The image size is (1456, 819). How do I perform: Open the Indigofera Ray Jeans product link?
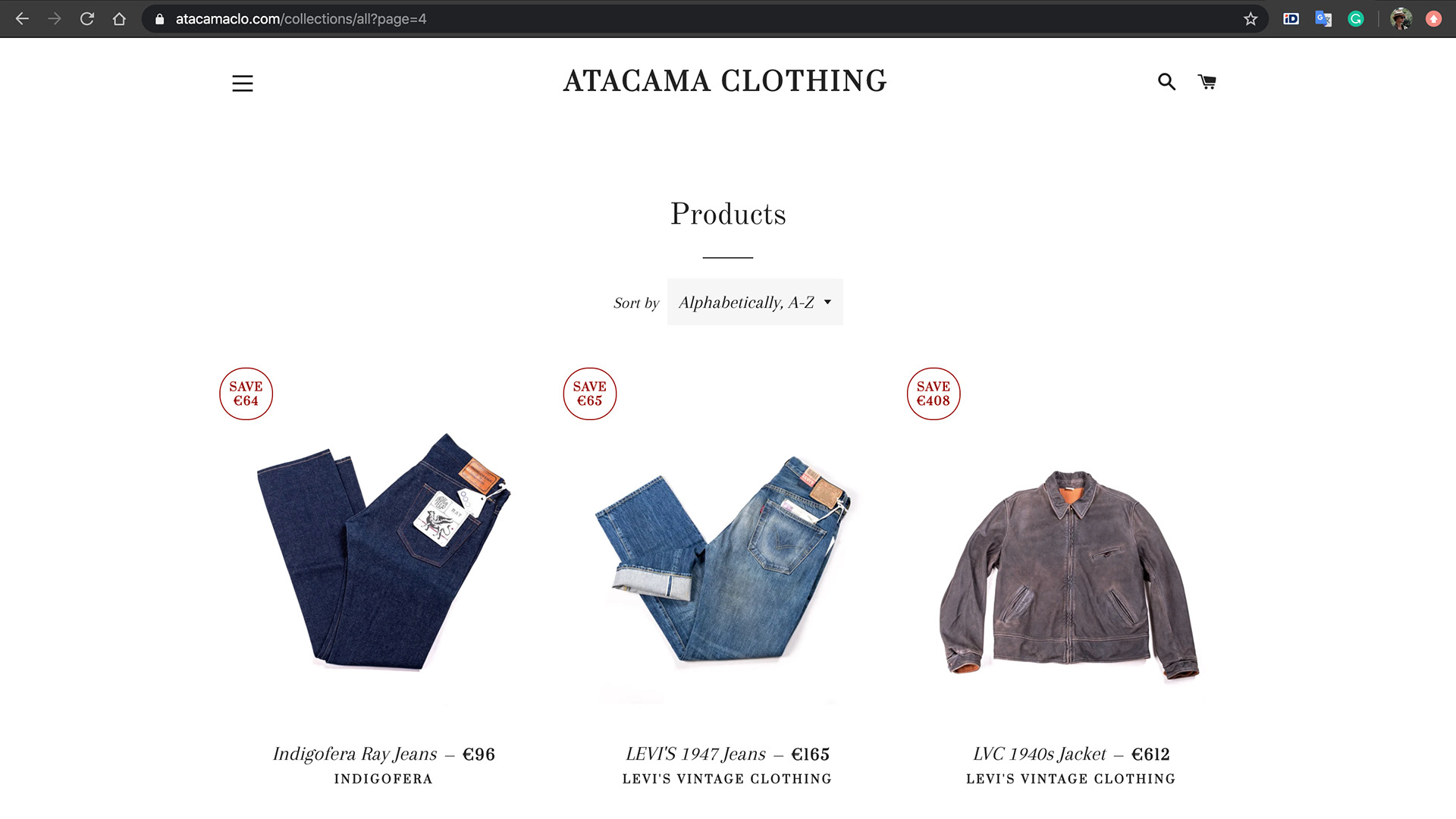point(355,754)
